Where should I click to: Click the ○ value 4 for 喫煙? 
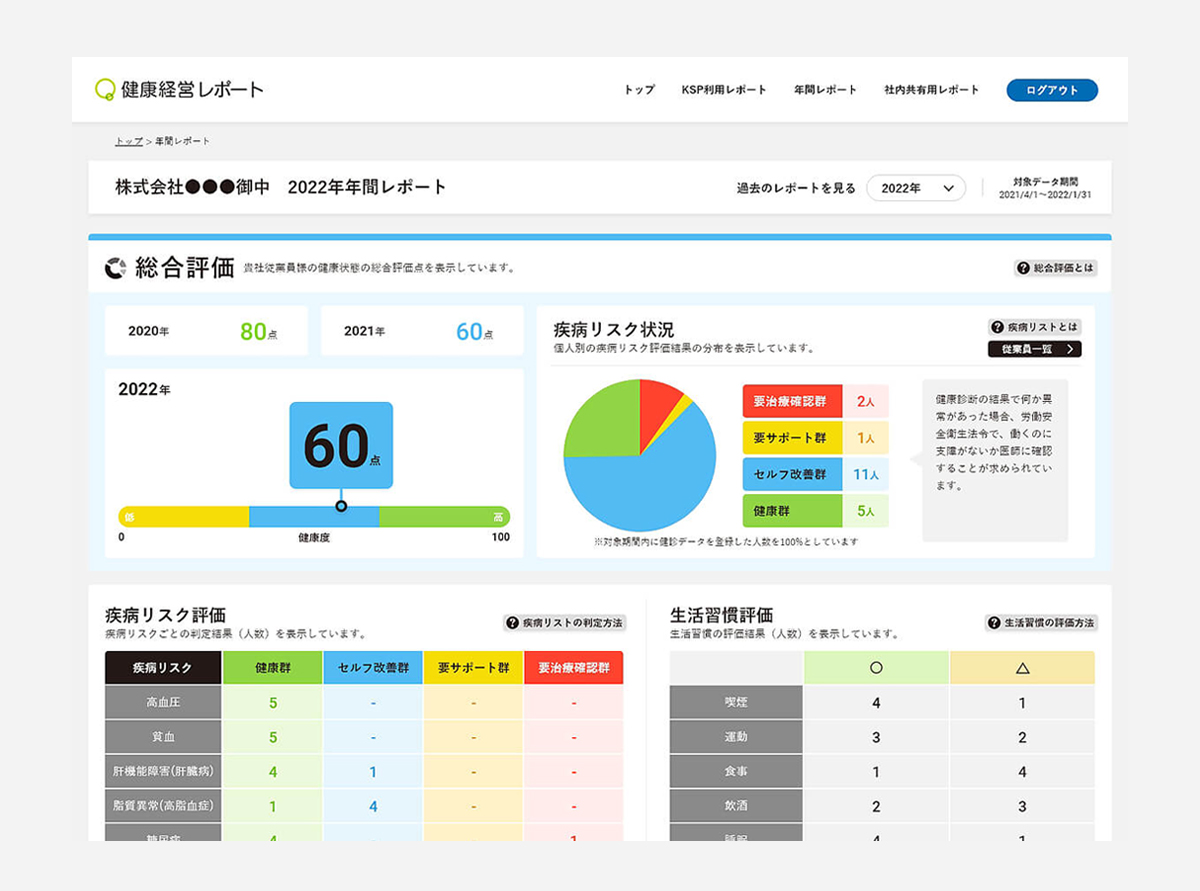[876, 703]
